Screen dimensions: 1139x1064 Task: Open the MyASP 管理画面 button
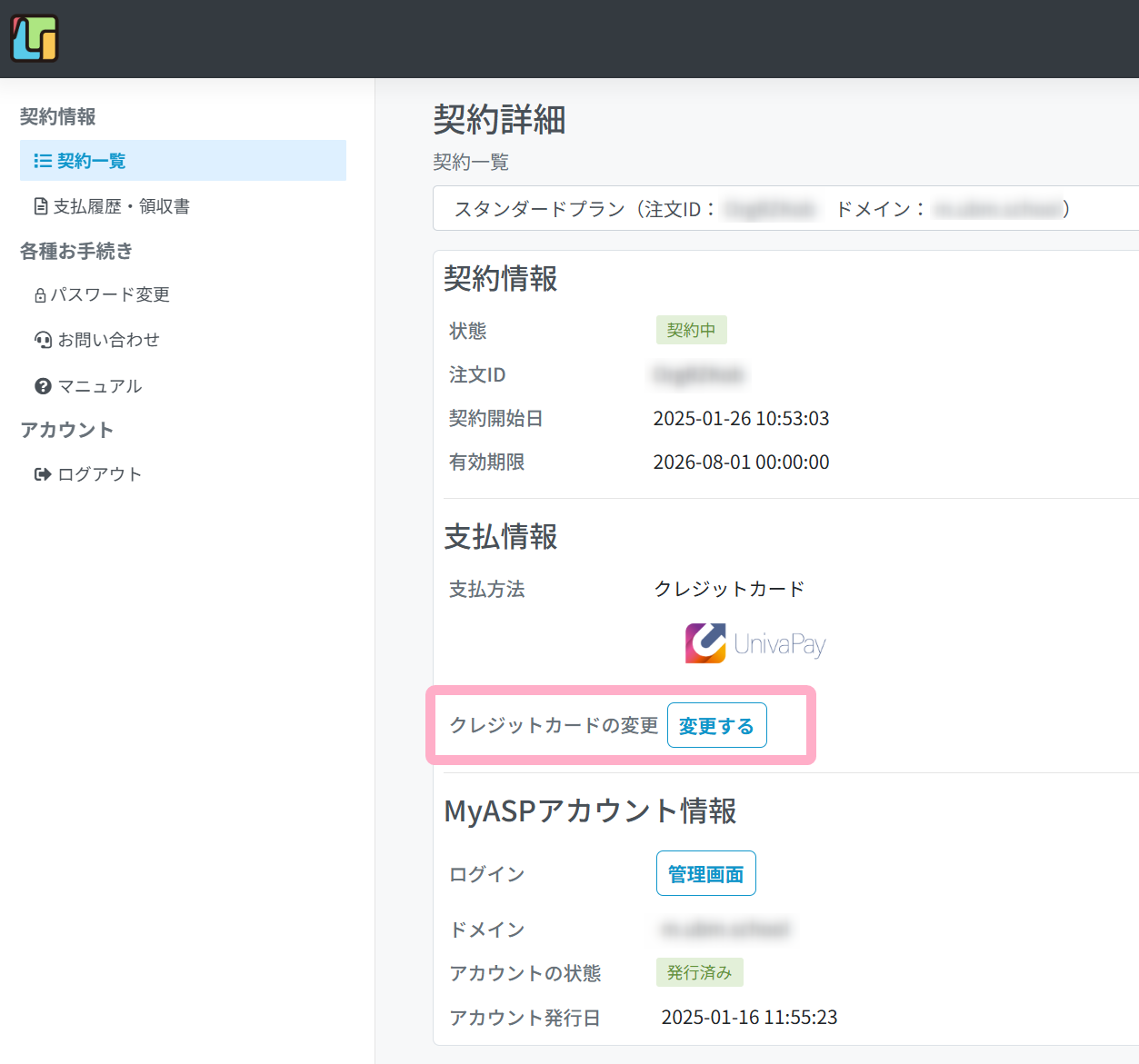click(706, 873)
